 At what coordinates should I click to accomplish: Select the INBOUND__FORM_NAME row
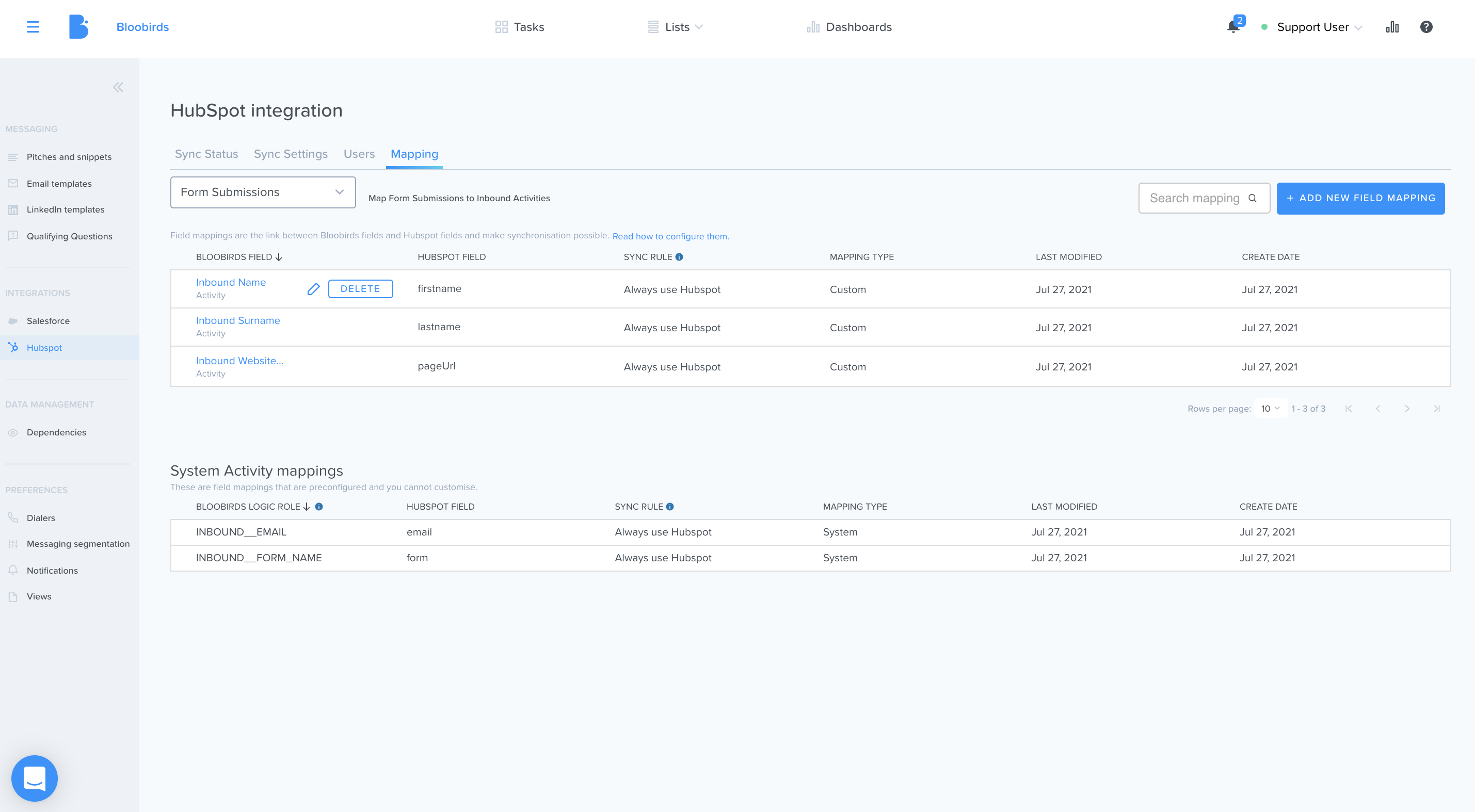pyautogui.click(x=810, y=558)
